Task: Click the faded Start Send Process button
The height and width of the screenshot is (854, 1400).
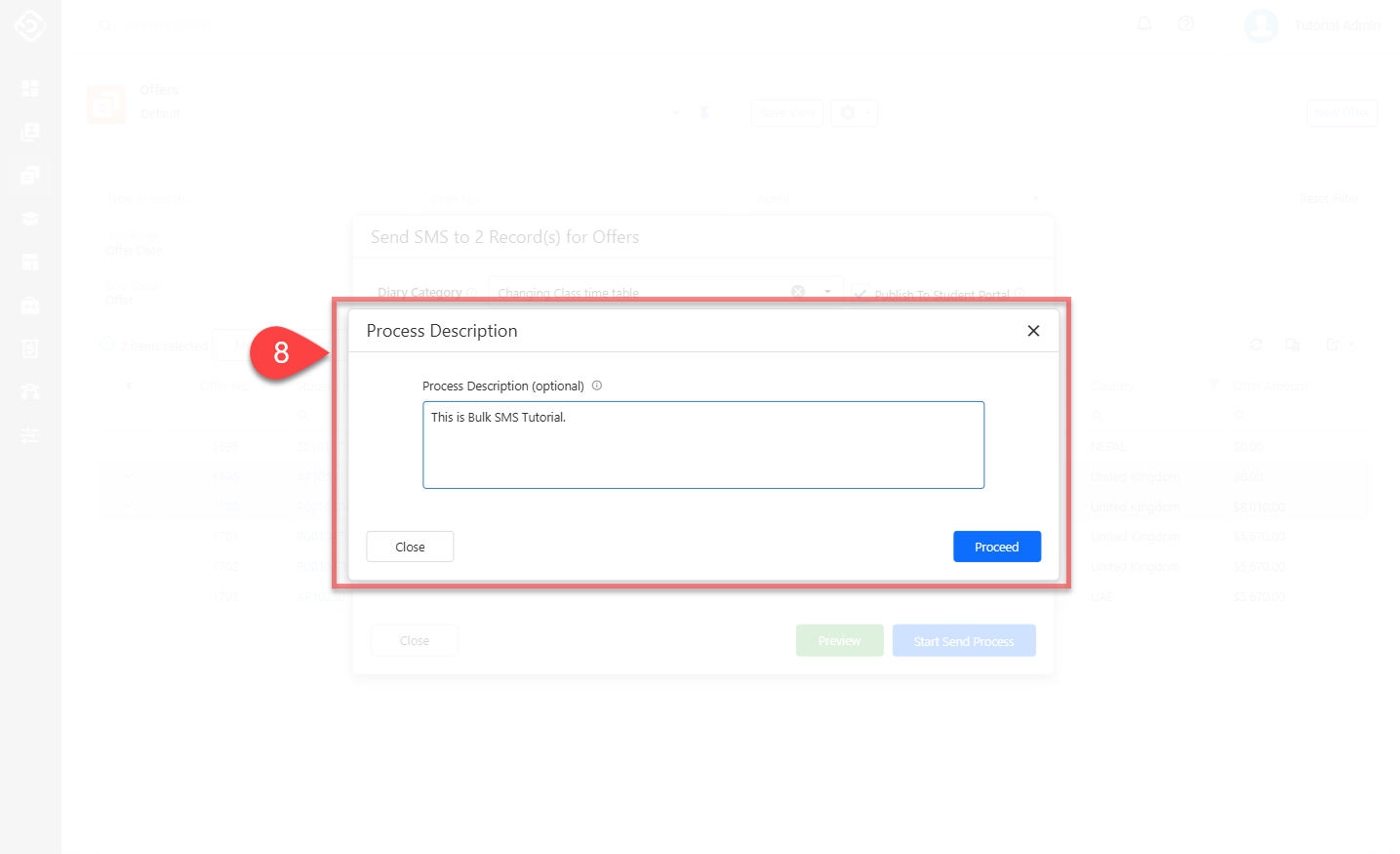Action: click(963, 641)
